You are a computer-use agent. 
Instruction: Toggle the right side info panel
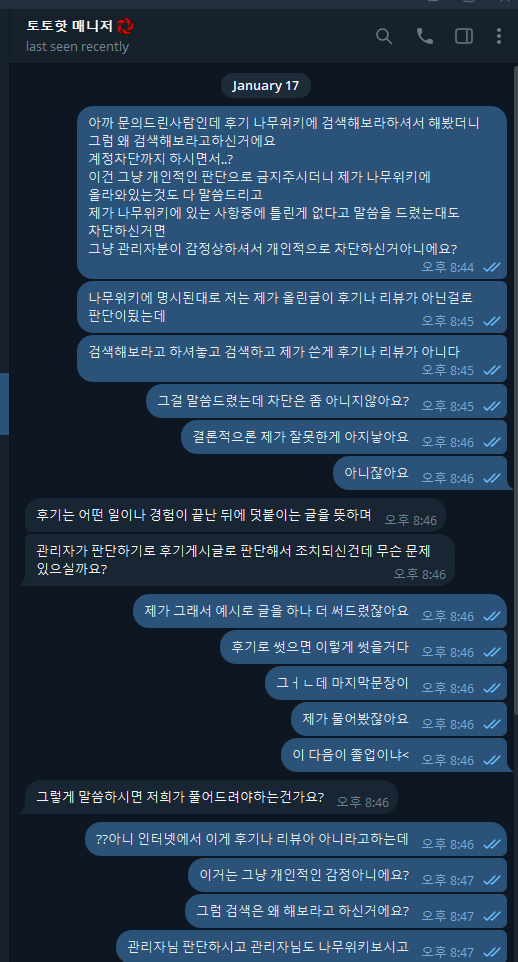tap(463, 36)
